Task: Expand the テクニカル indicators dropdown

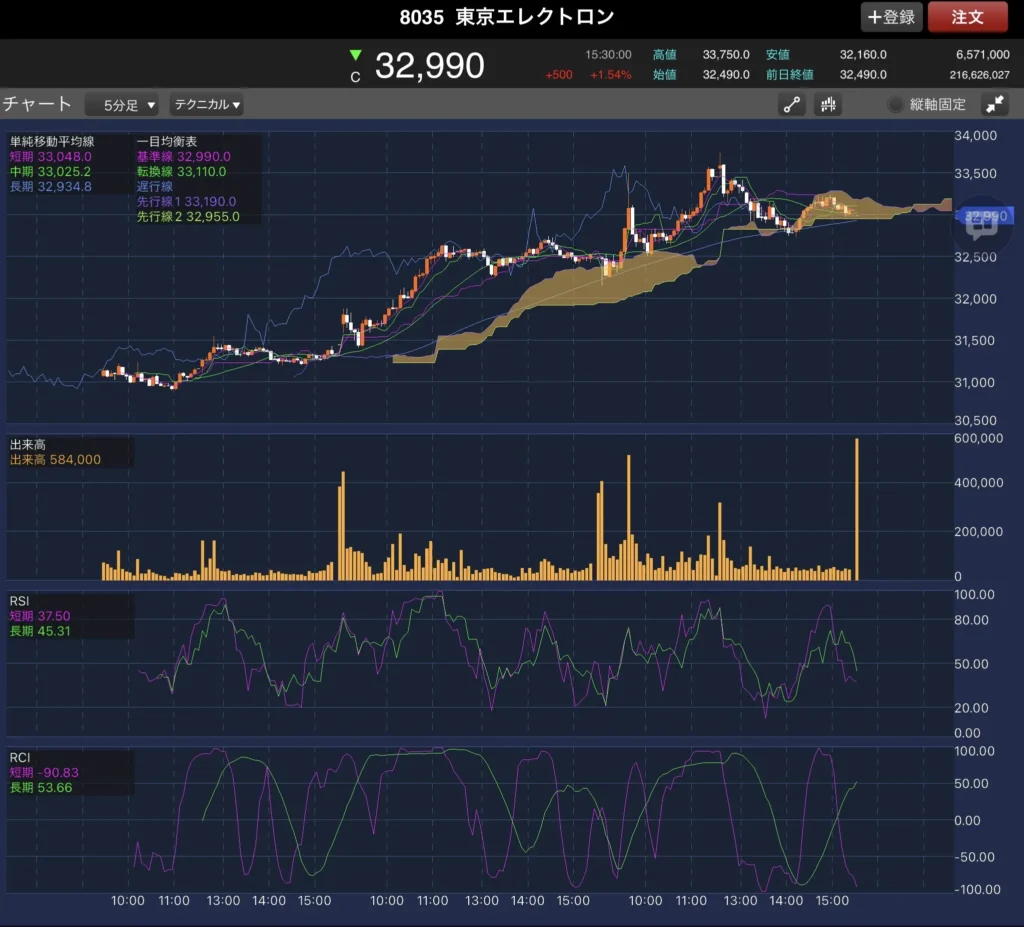Action: (x=207, y=104)
